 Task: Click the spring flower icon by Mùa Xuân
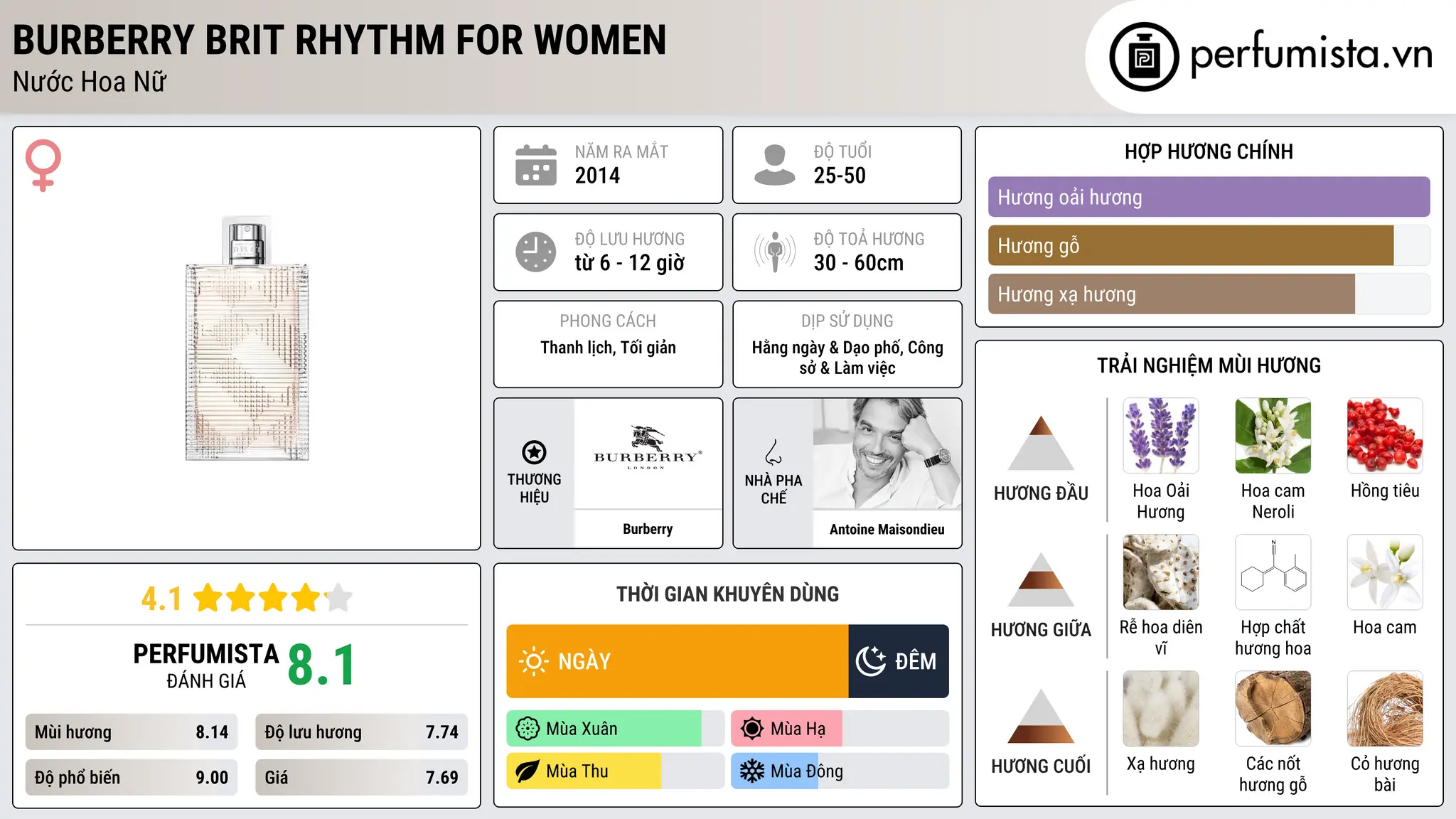pyautogui.click(x=528, y=729)
